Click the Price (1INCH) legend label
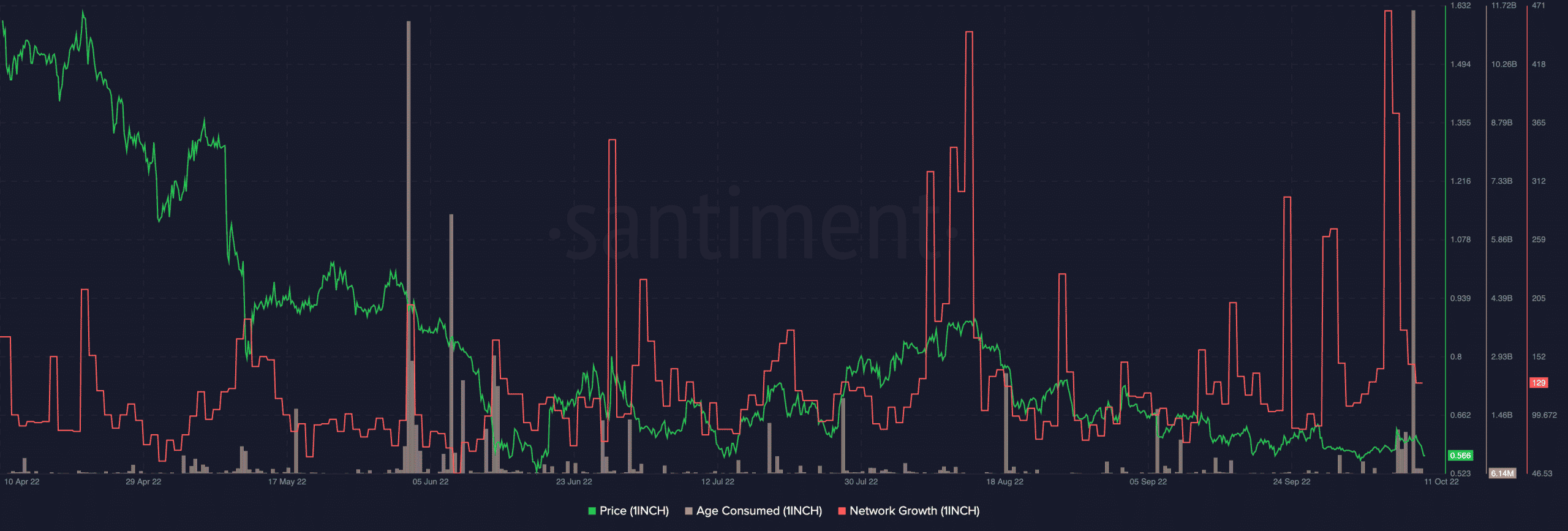Viewport: 1568px width, 531px height. (634, 511)
